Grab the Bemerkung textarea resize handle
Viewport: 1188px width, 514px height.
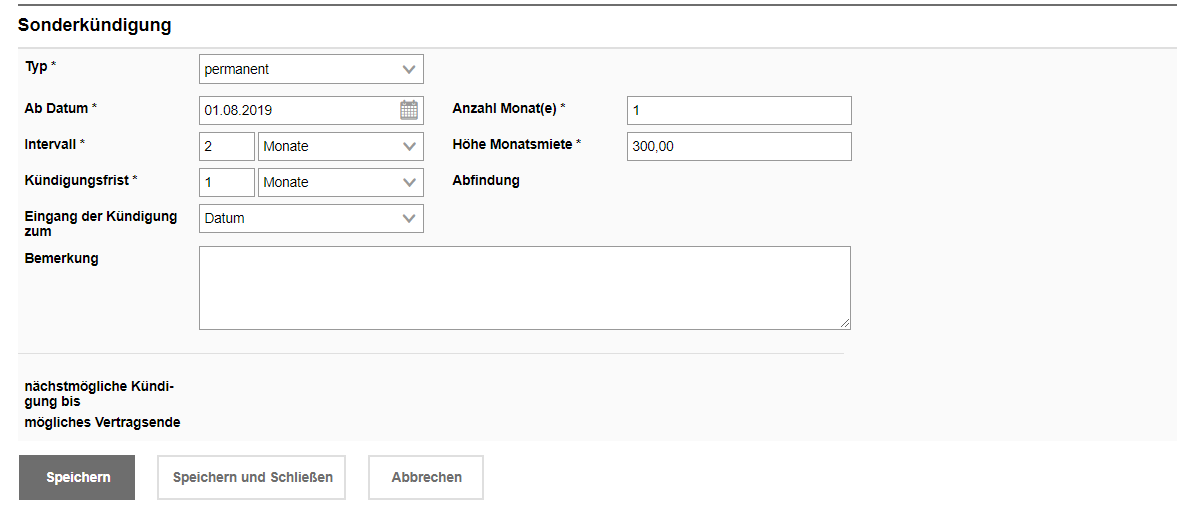(x=845, y=323)
